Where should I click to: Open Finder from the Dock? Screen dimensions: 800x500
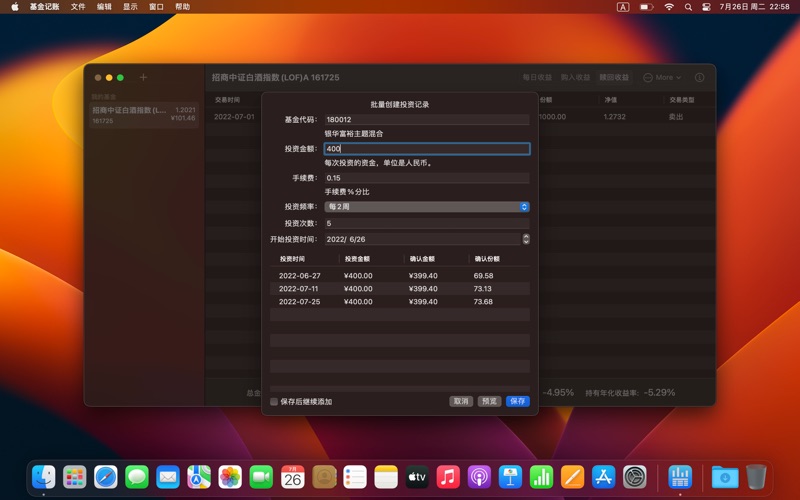click(43, 477)
